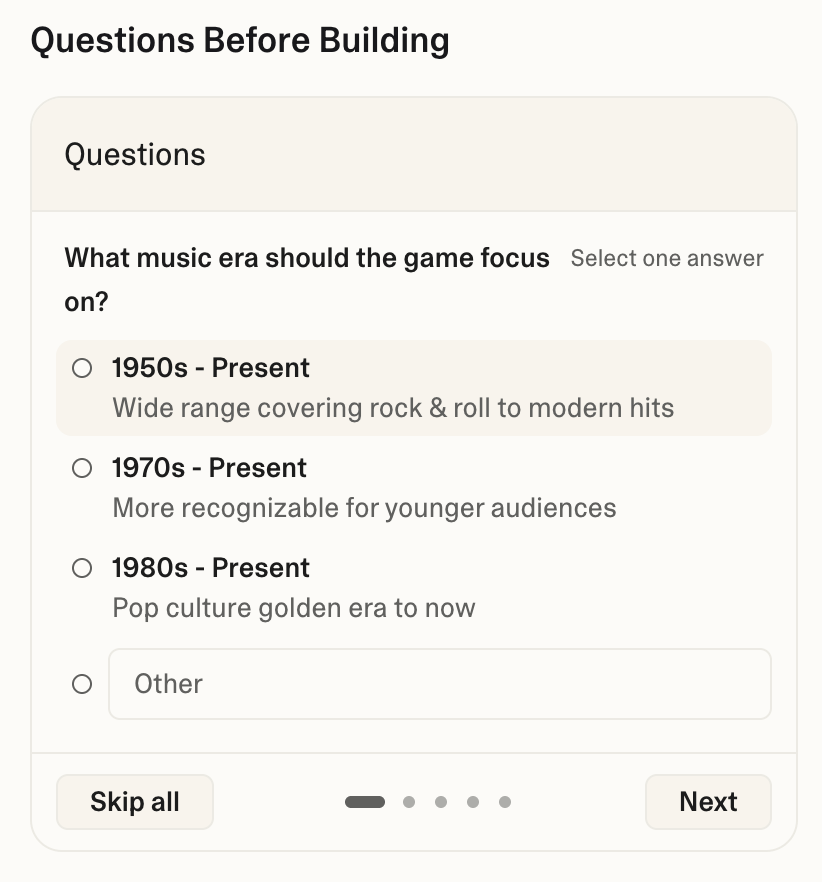This screenshot has height=882, width=822.
Task: Click "Pop culture golden era to now" text
Action: point(294,608)
